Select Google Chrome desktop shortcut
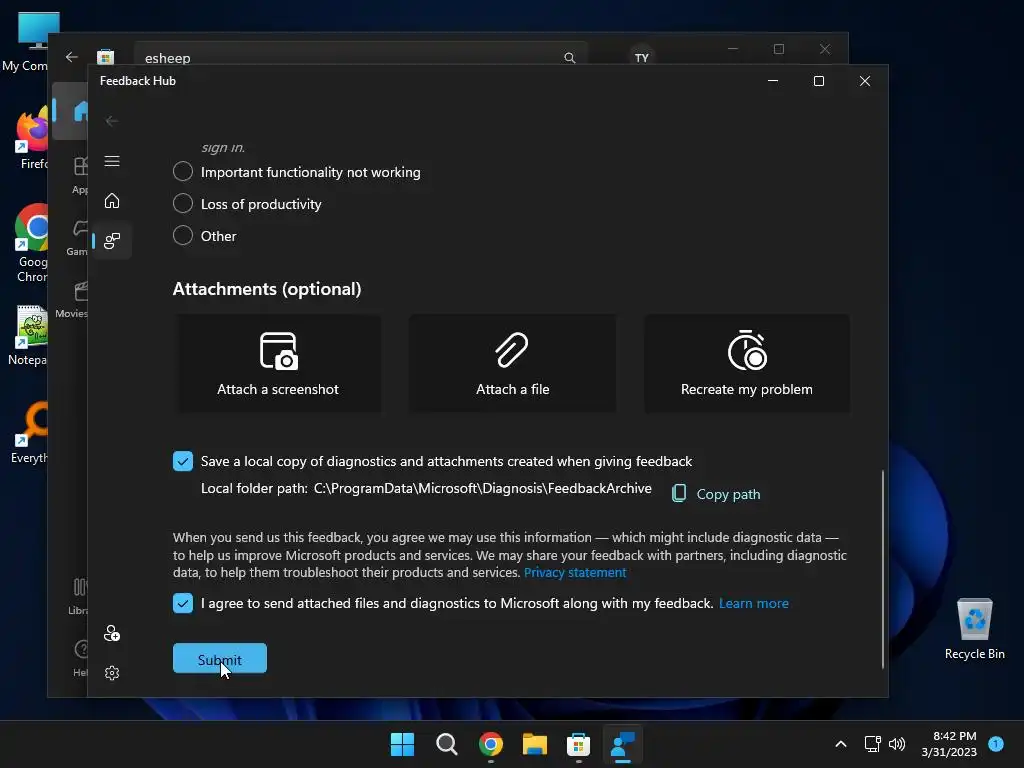1024x768 pixels. click(31, 243)
